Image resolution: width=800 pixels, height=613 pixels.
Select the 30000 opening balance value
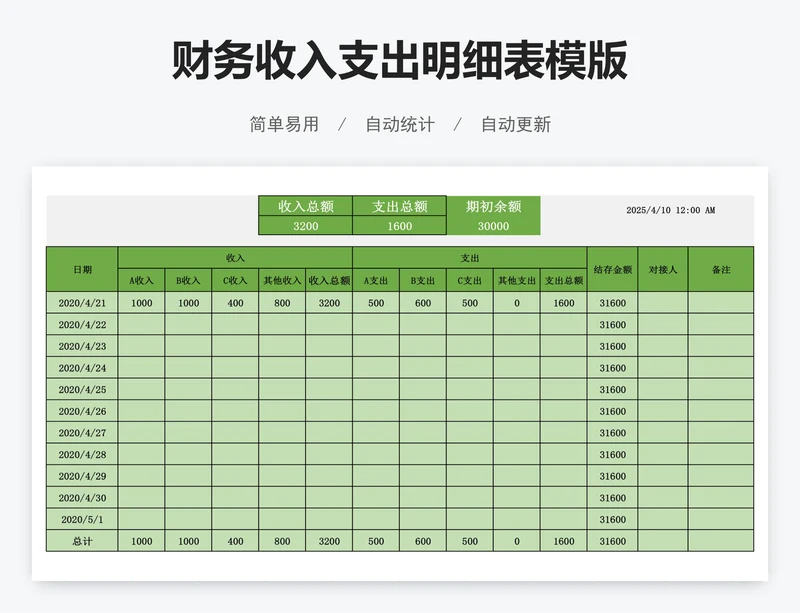pos(493,226)
